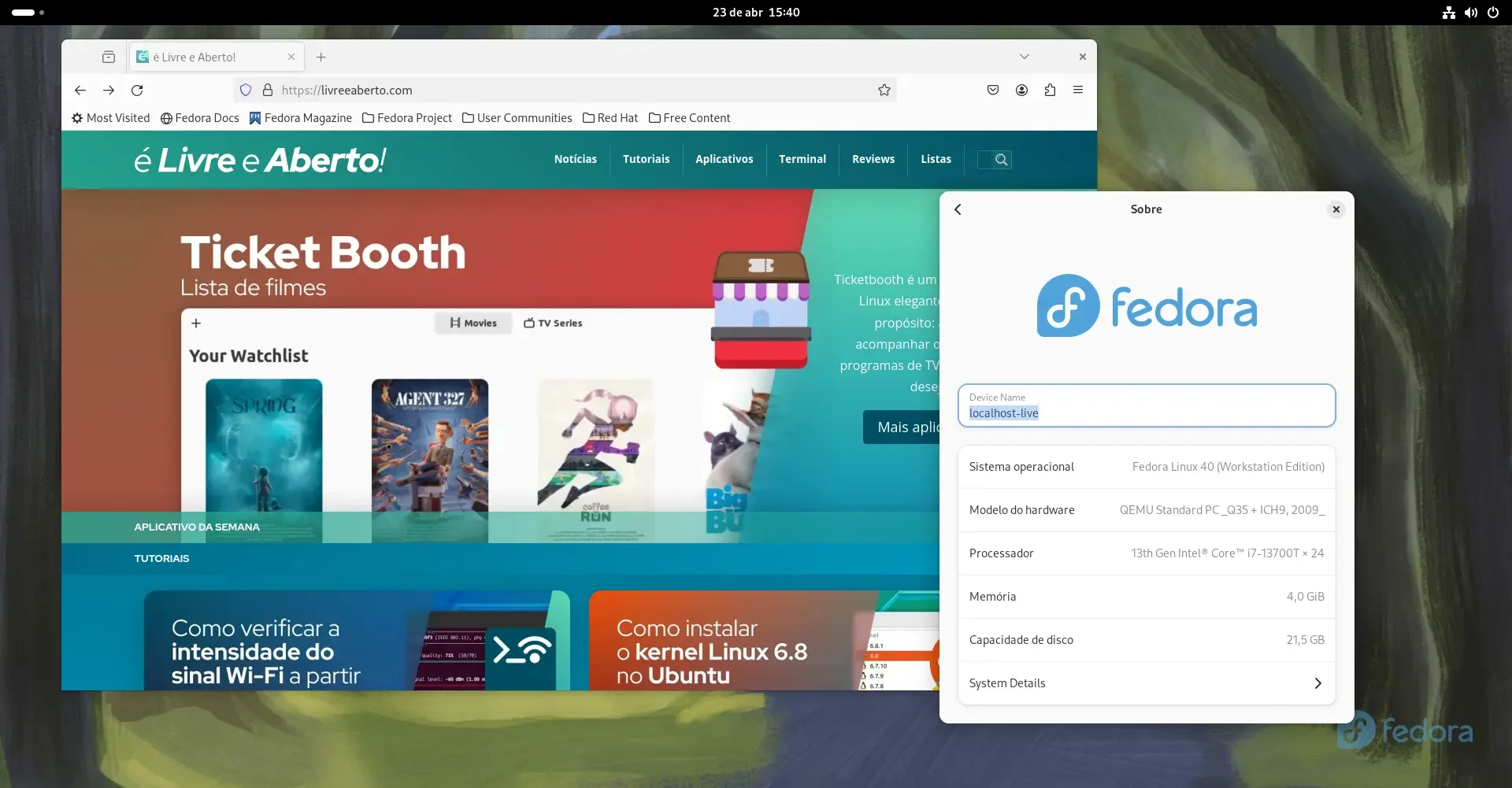The height and width of the screenshot is (788, 1512).
Task: Click the Sistema operacional row
Action: point(1147,467)
